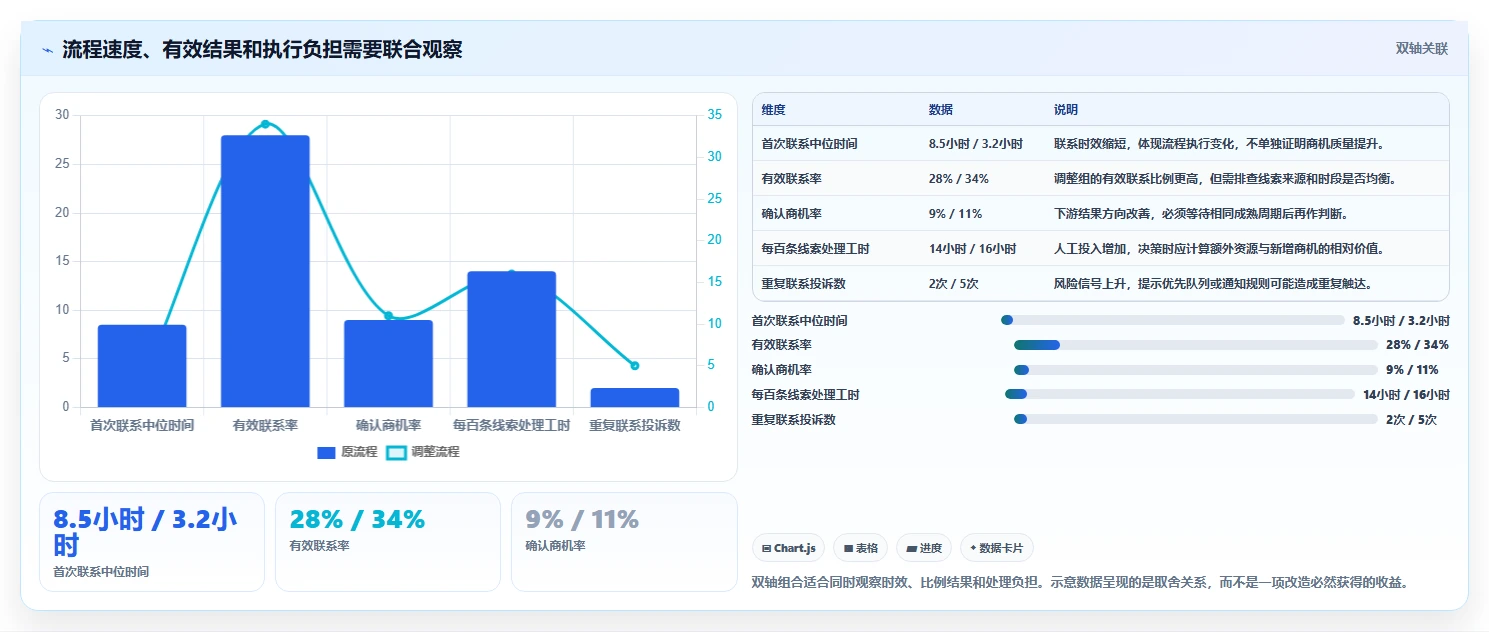Click the sparkle icon in 数据卡片 tag
Viewport: 1489px width, 632px height.
click(973, 548)
